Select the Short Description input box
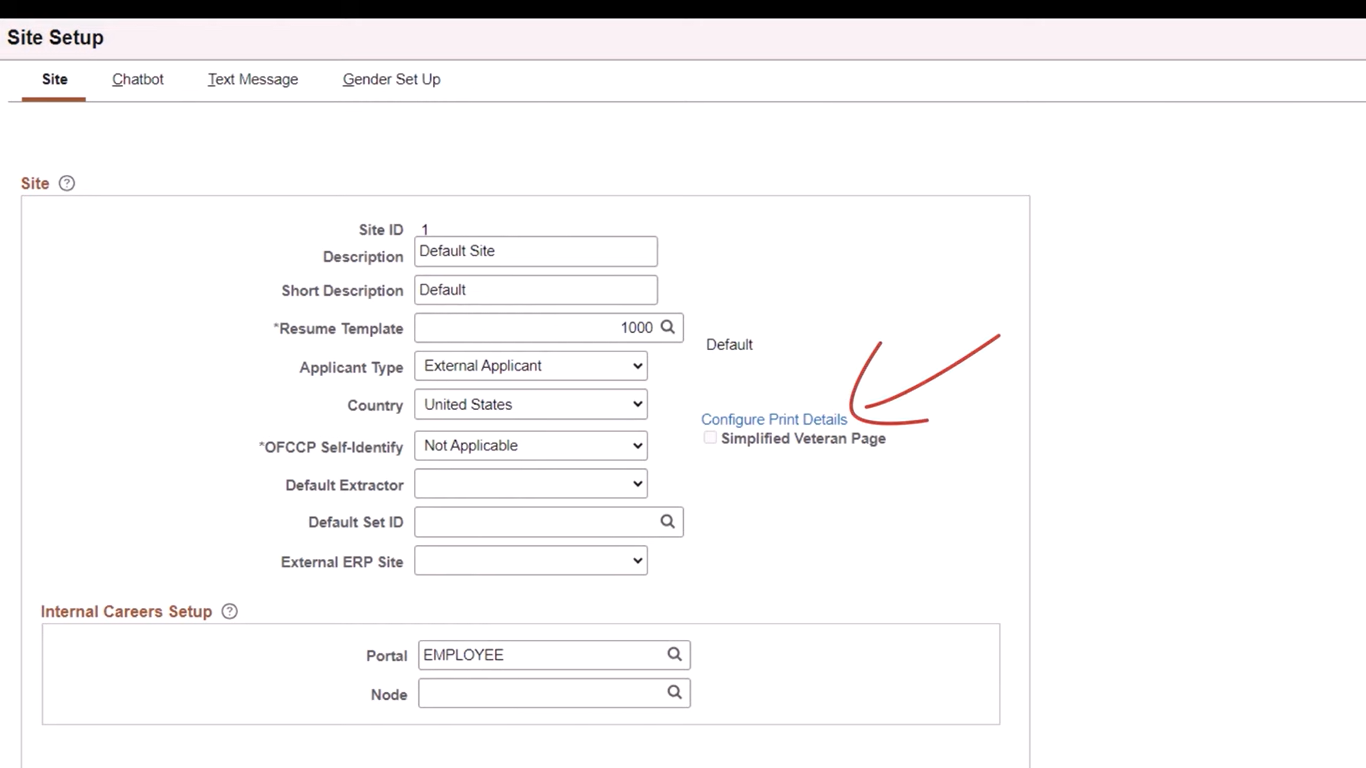The width and height of the screenshot is (1366, 768). pyautogui.click(x=535, y=289)
